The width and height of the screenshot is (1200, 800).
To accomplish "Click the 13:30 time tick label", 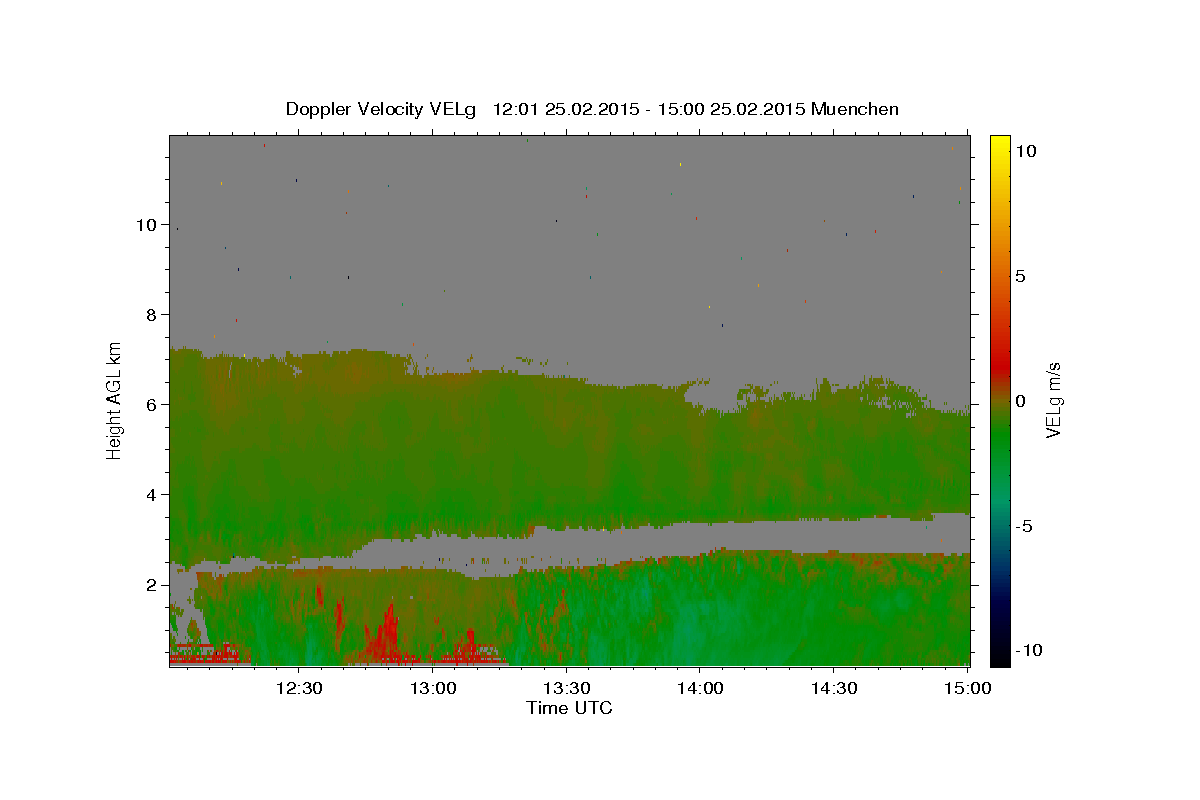I will point(565,689).
